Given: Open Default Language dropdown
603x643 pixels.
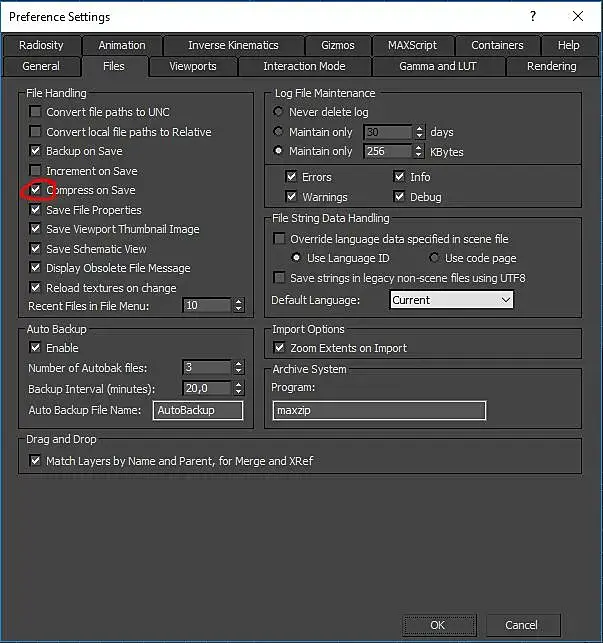Looking at the screenshot, I should [451, 300].
